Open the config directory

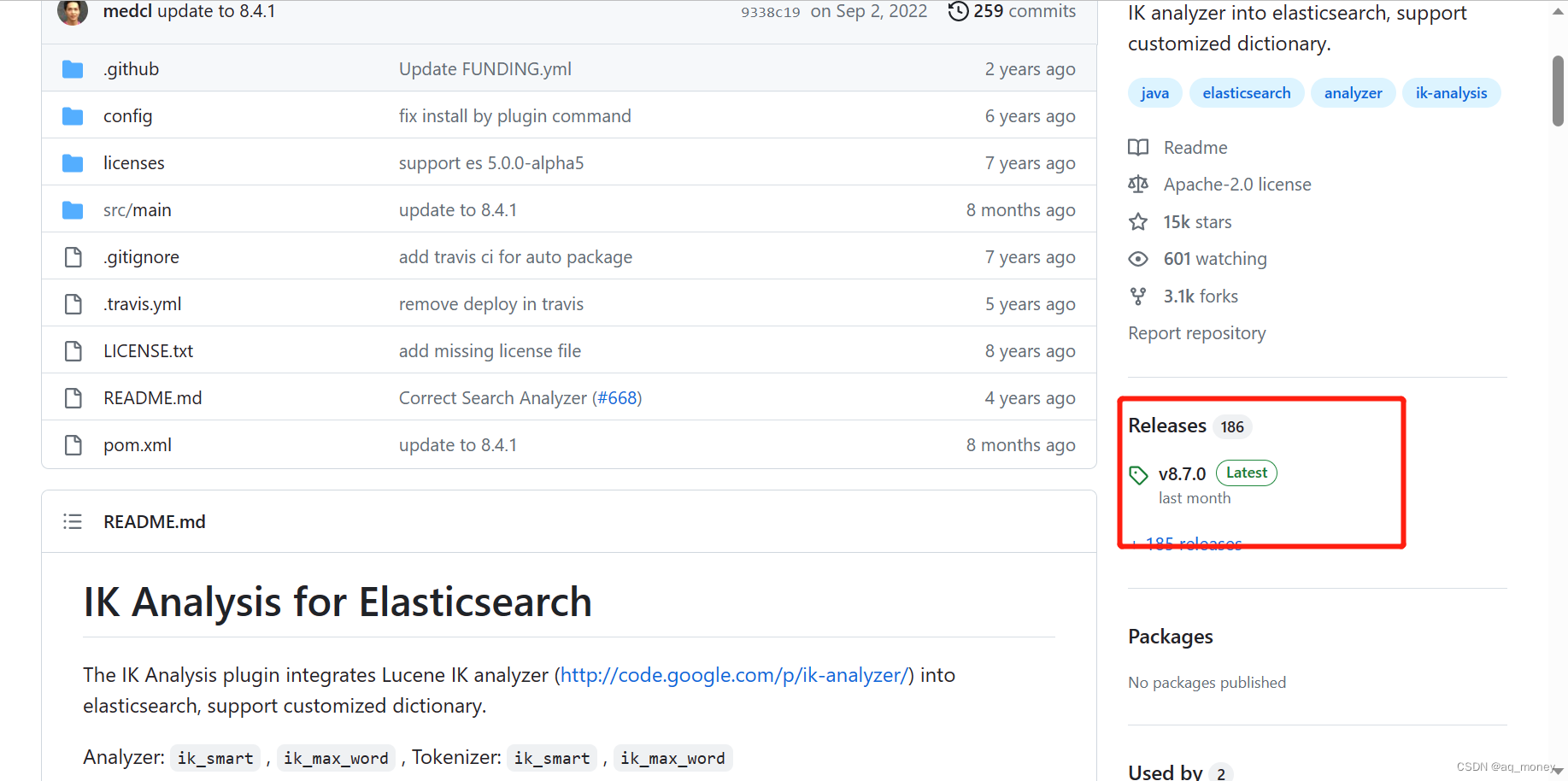click(128, 116)
